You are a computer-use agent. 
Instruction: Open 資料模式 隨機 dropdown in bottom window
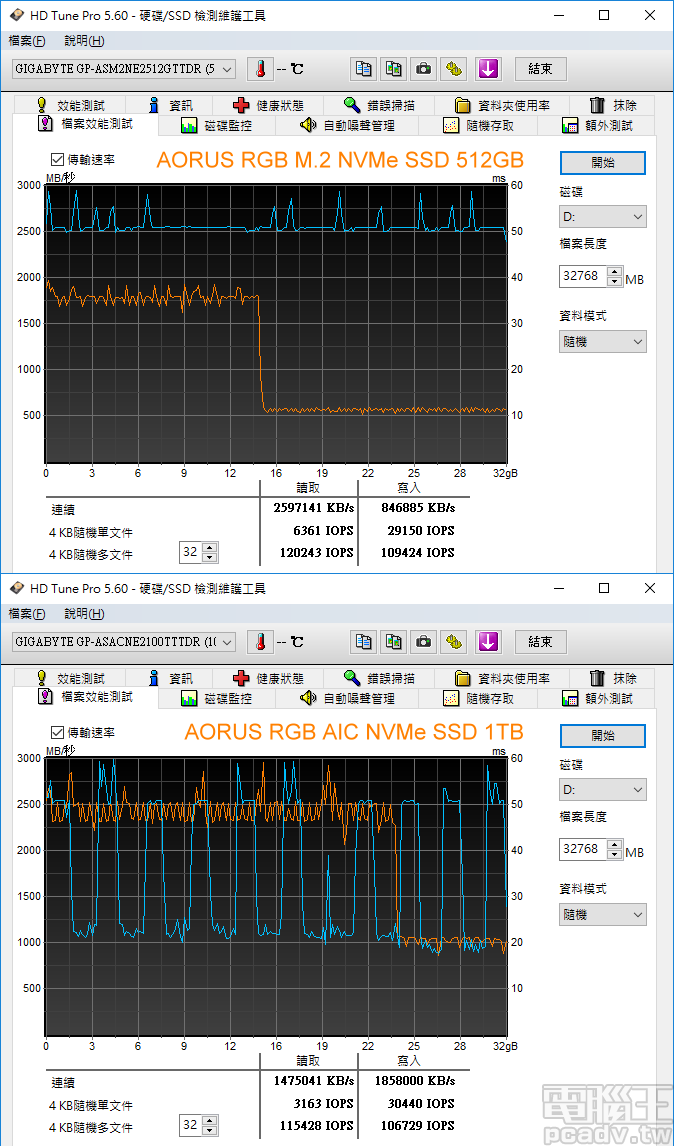click(x=603, y=914)
